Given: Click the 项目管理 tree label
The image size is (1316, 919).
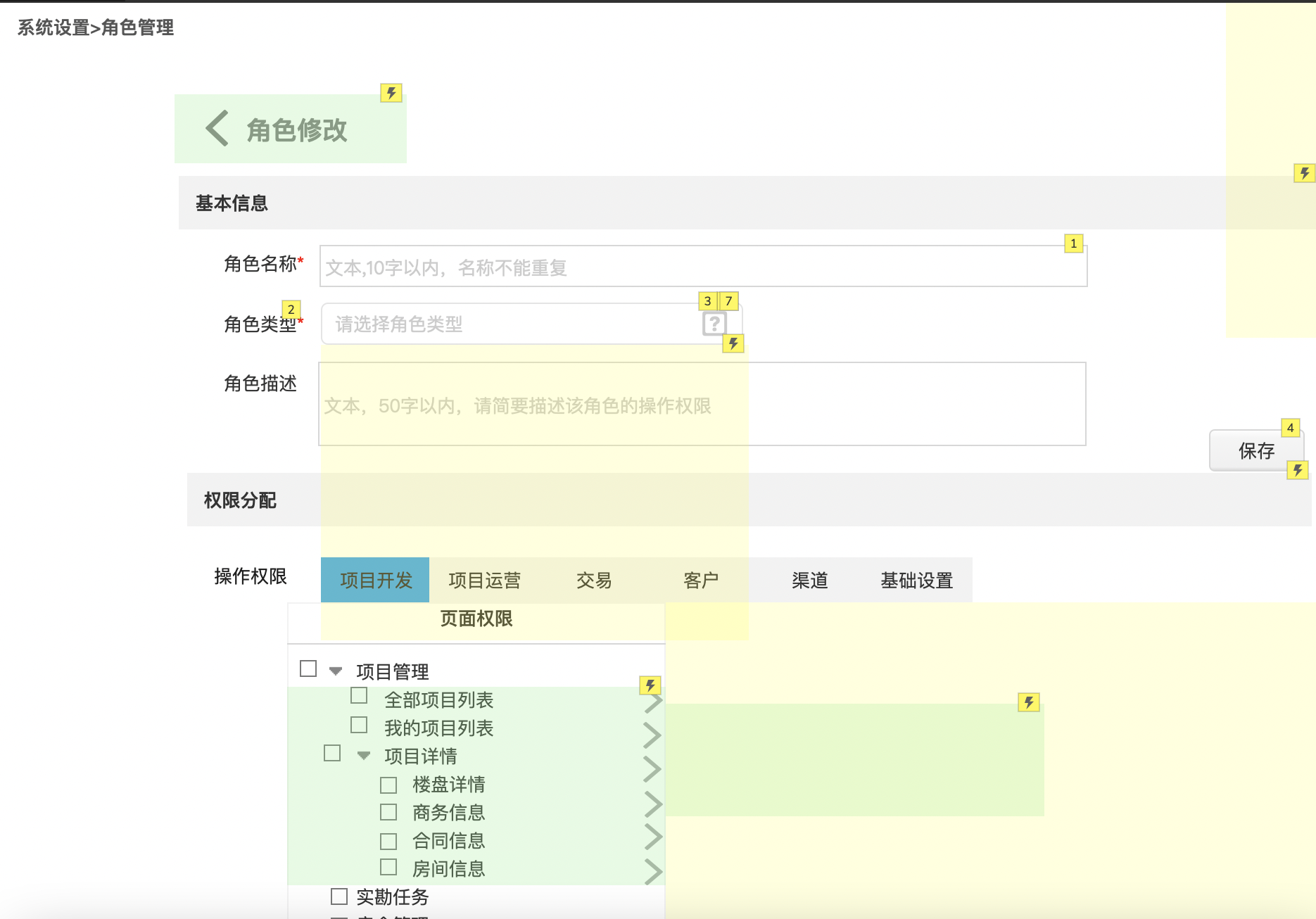Looking at the screenshot, I should tap(393, 672).
